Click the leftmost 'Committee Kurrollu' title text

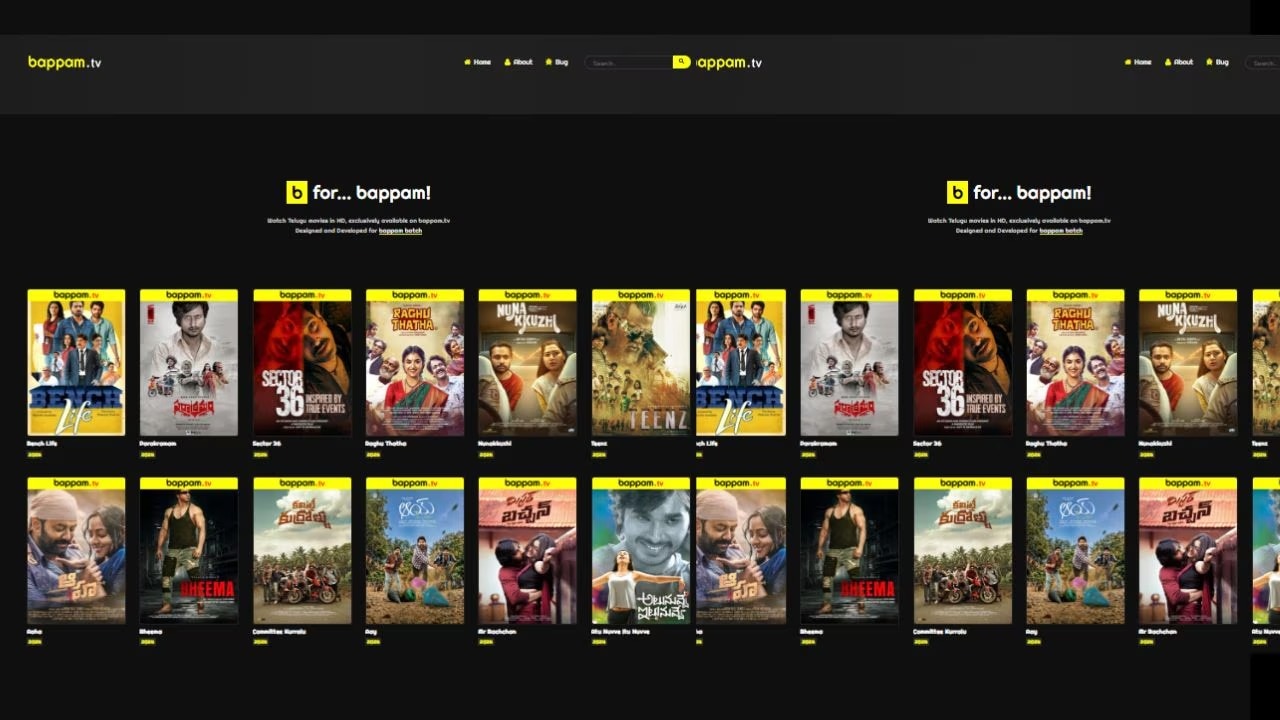point(279,632)
